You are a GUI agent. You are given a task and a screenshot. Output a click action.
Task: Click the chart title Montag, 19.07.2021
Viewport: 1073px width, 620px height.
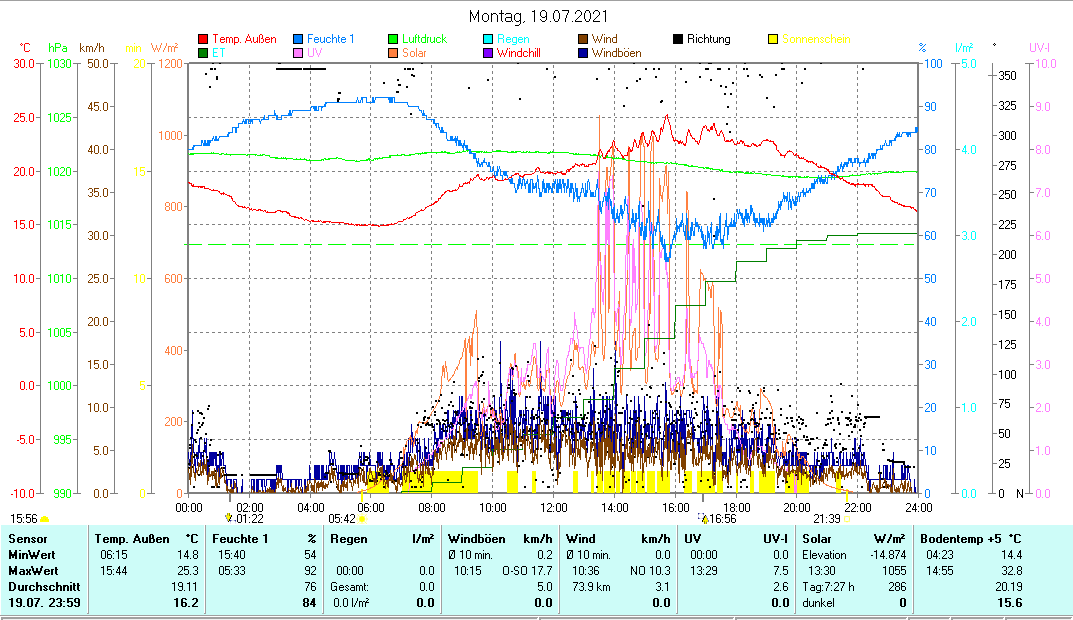tap(537, 17)
